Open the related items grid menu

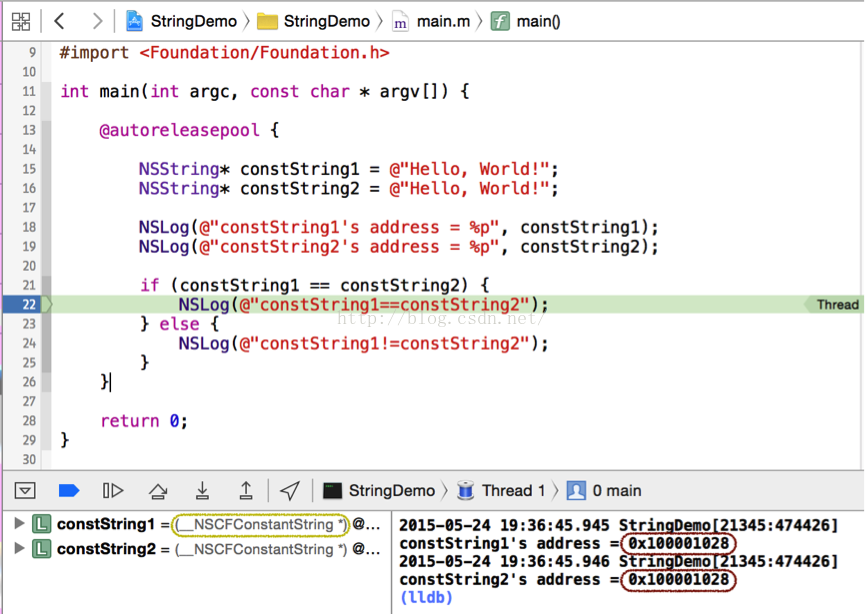click(x=21, y=22)
